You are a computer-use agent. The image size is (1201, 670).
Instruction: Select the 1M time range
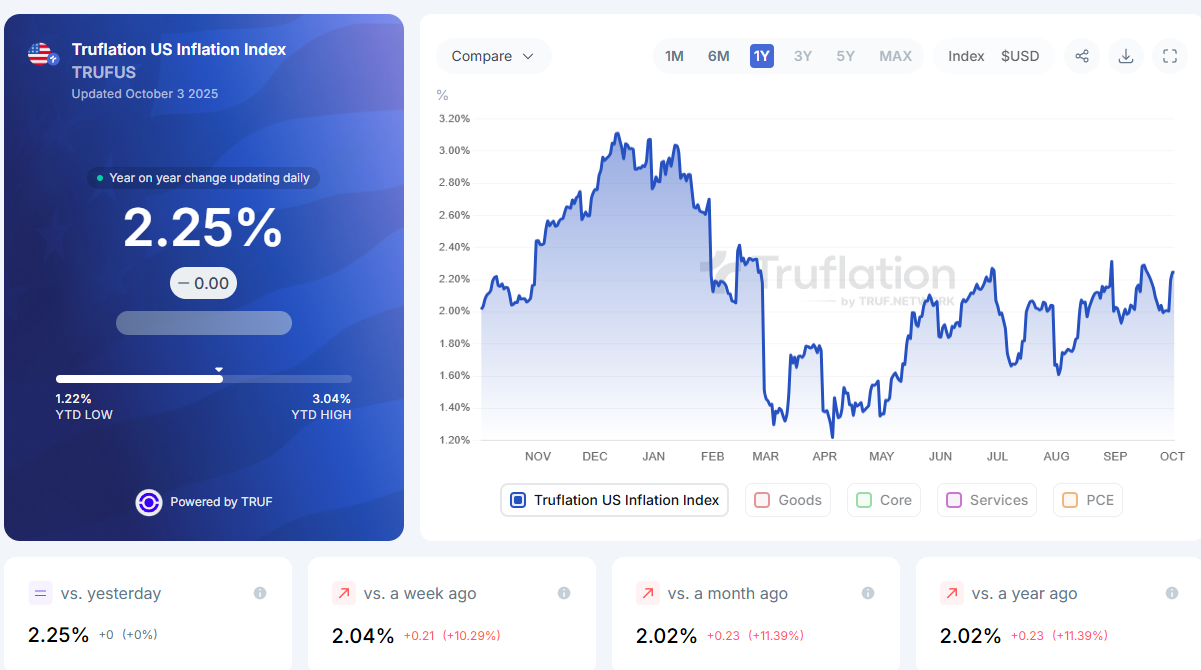coord(674,56)
